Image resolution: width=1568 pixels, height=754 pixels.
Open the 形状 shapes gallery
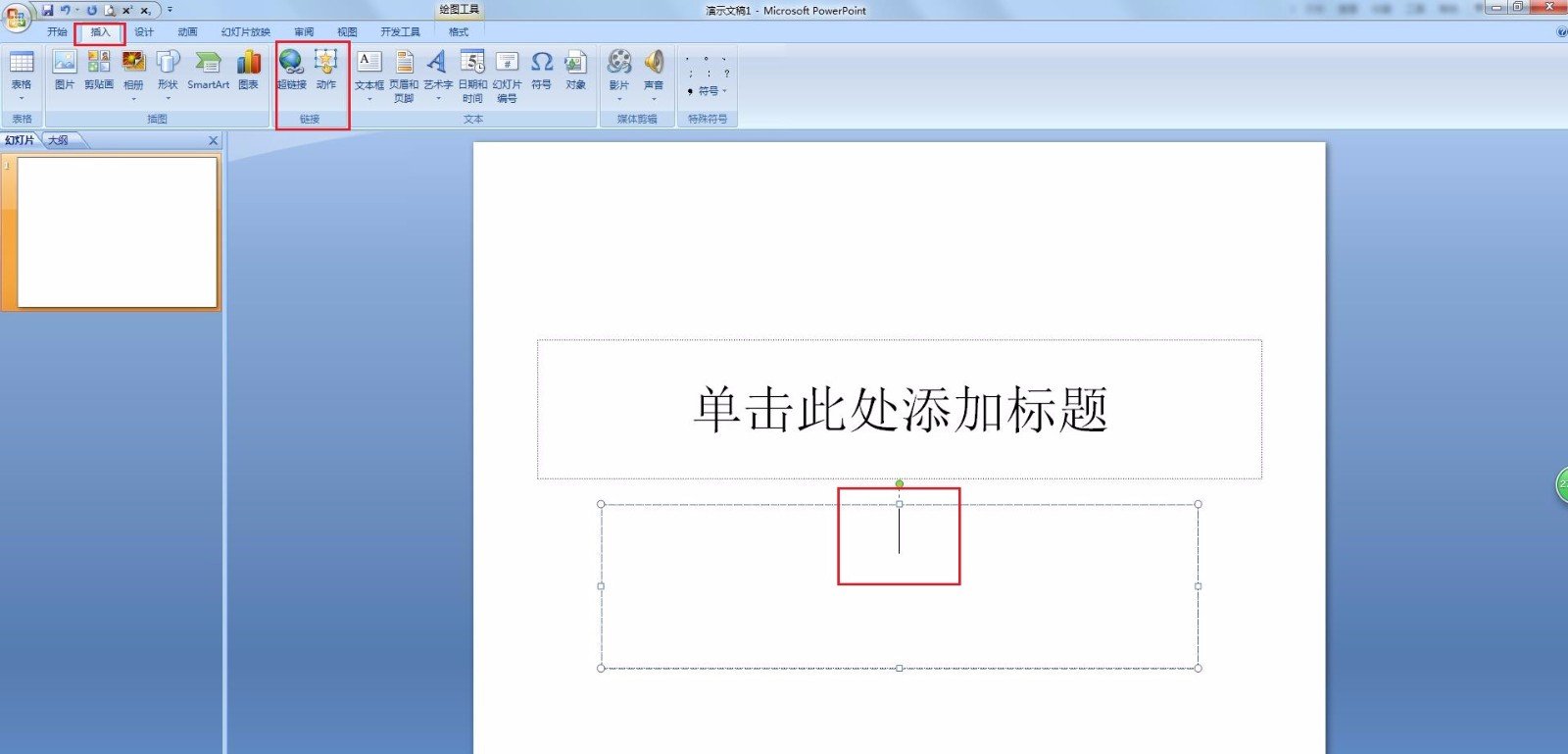(x=168, y=75)
